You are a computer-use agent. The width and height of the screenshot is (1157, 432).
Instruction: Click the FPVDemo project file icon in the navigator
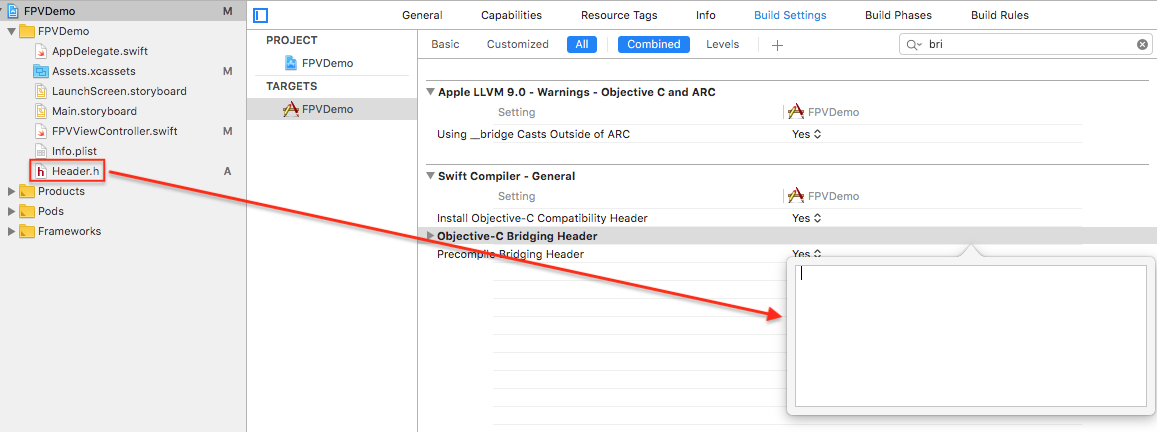pos(13,11)
